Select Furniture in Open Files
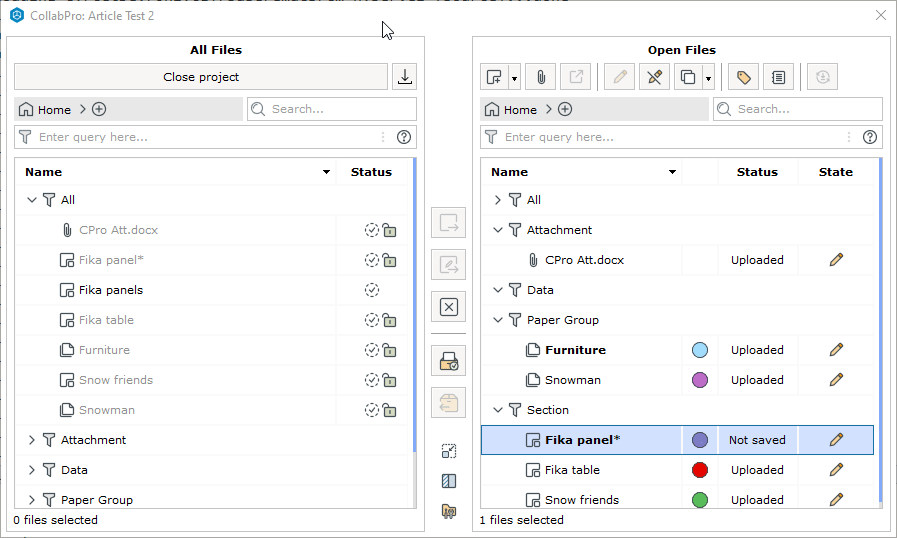The image size is (897, 538). tap(575, 350)
